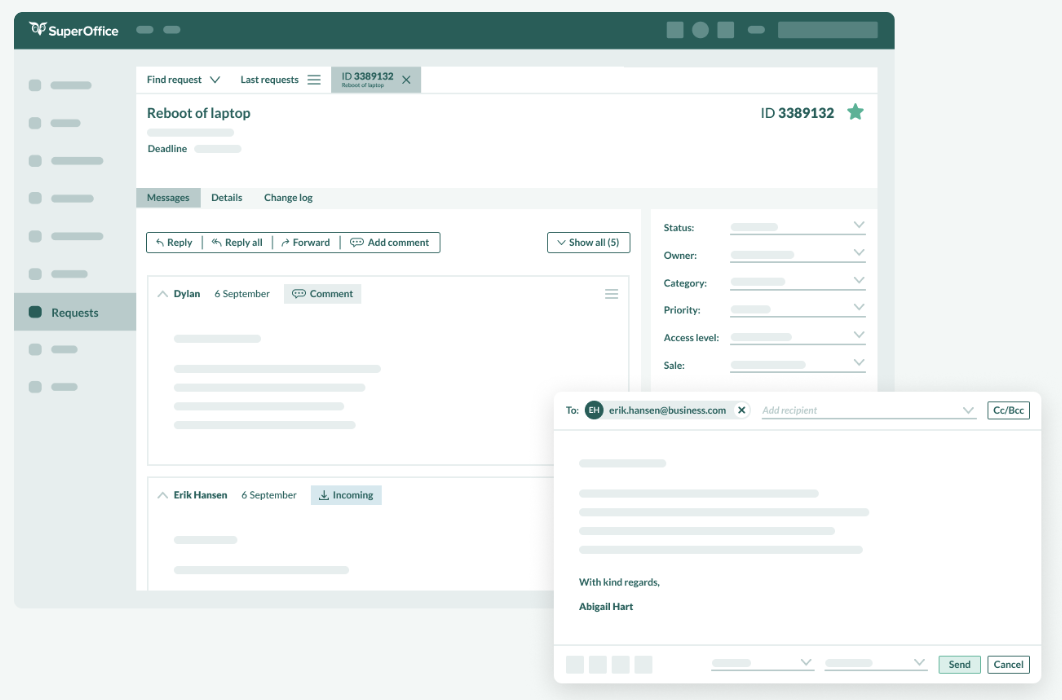
Task: Open the Priority dropdown
Action: [x=798, y=309]
